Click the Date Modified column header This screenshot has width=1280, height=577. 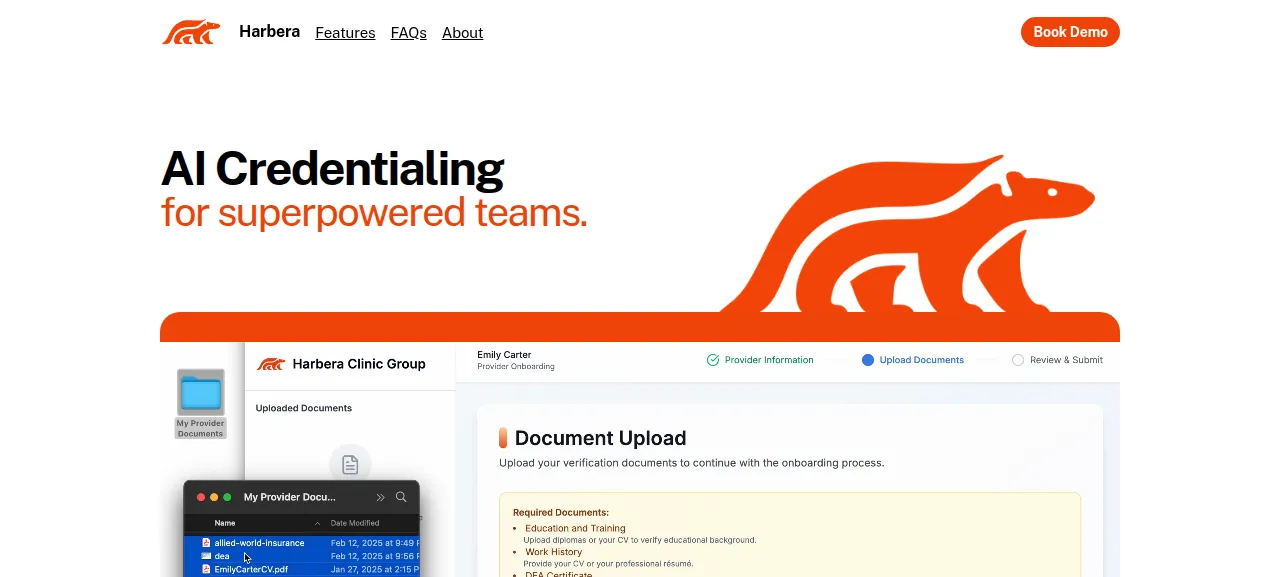(x=355, y=523)
